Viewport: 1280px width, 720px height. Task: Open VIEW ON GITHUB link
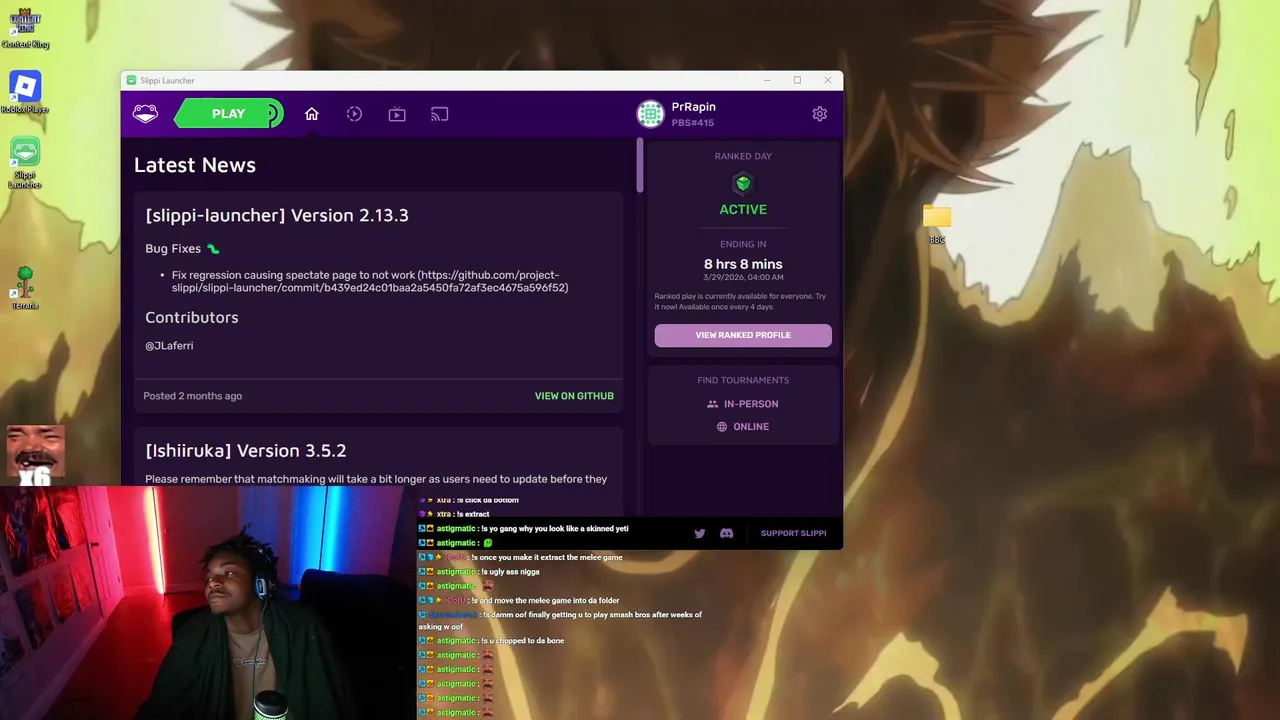pyautogui.click(x=574, y=396)
